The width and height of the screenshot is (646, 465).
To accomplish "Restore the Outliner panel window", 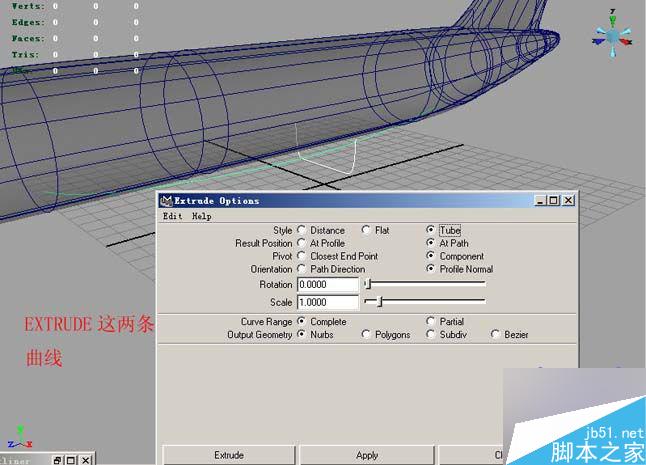I will [x=58, y=460].
